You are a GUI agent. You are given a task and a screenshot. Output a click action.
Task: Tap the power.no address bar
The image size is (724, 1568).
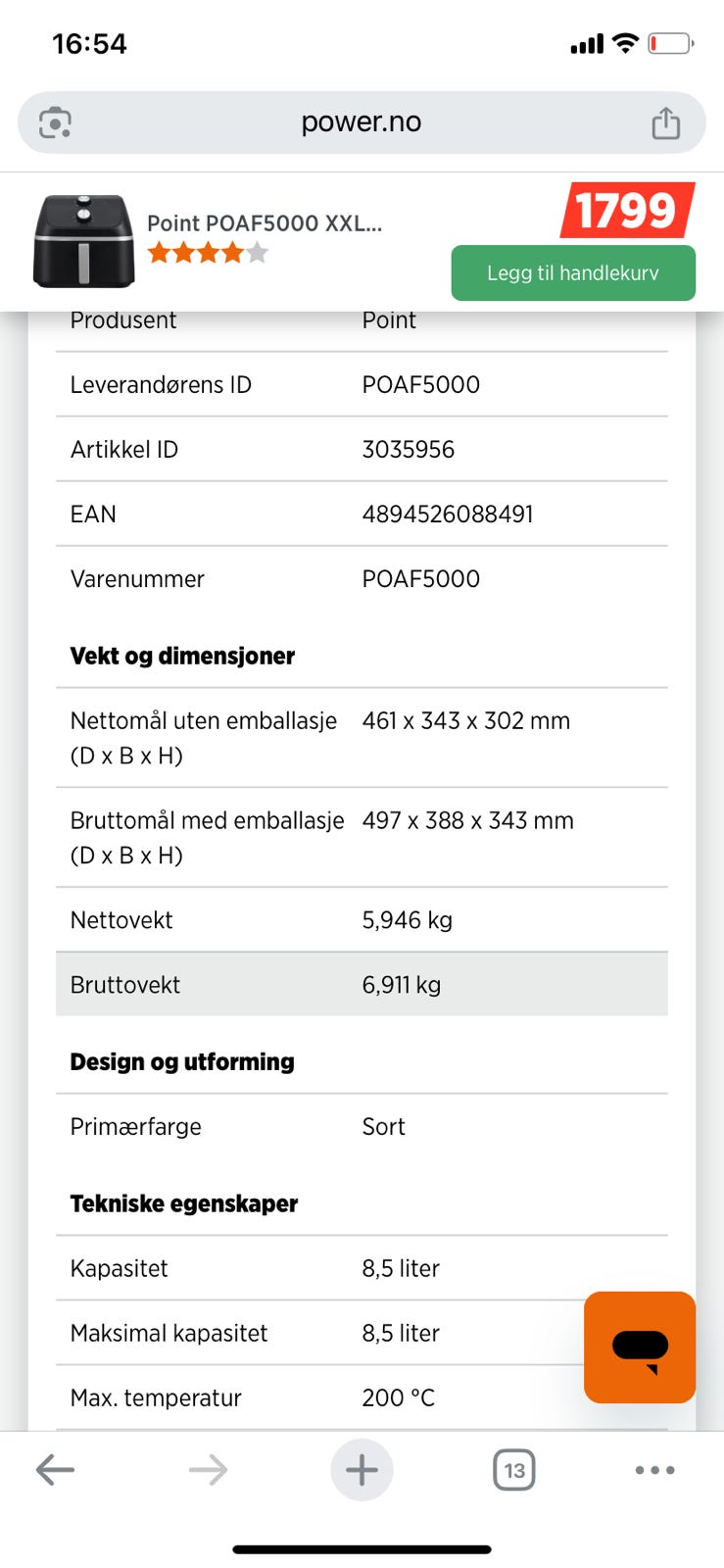click(362, 122)
